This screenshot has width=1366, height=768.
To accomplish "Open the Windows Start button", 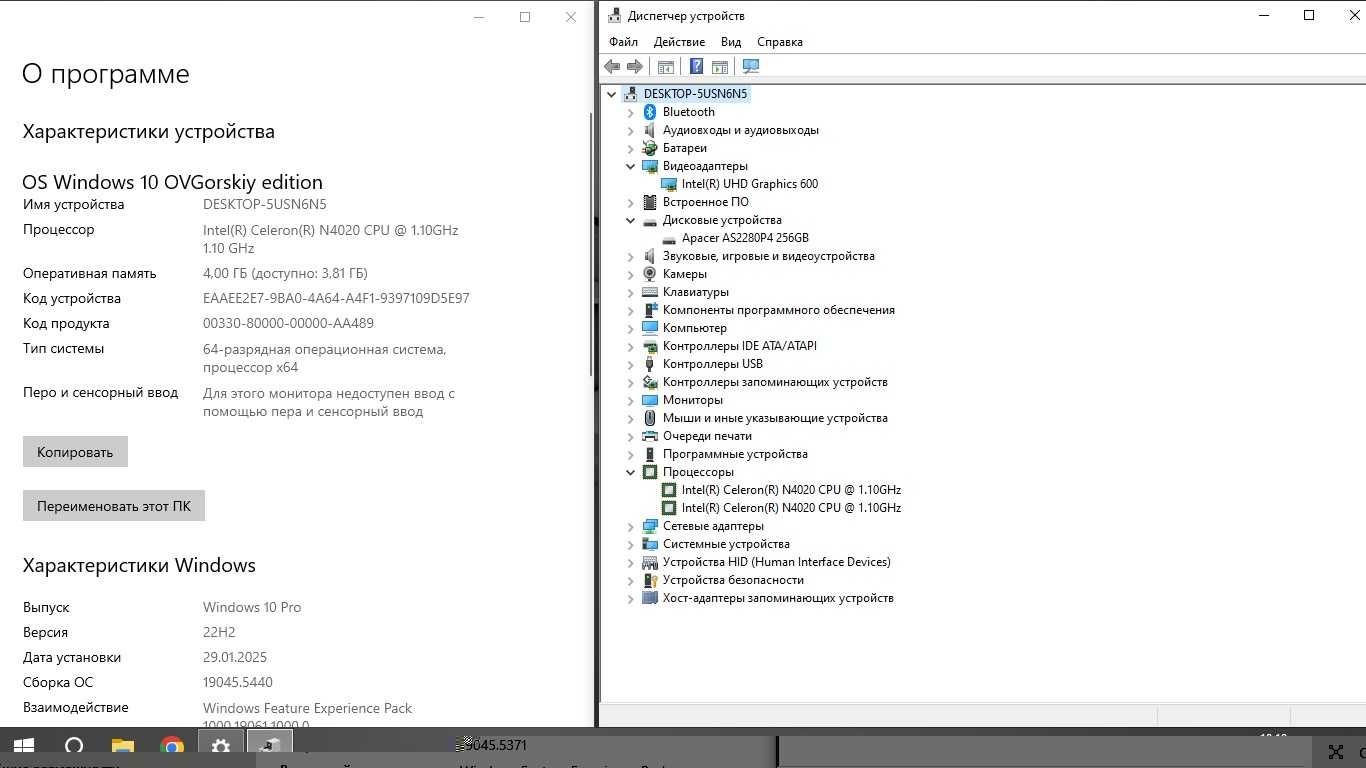I will [x=23, y=747].
